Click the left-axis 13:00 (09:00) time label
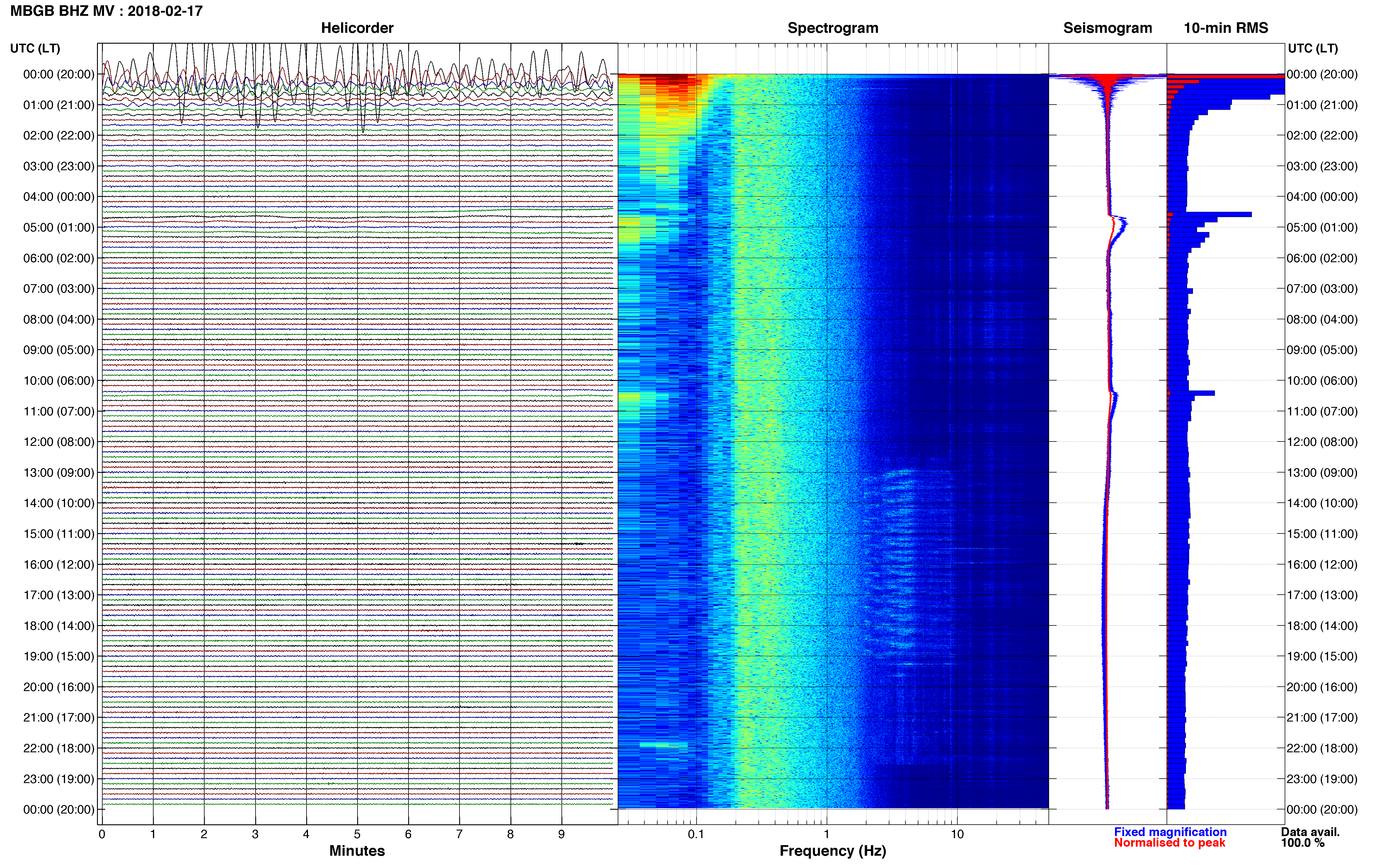 pyautogui.click(x=59, y=473)
